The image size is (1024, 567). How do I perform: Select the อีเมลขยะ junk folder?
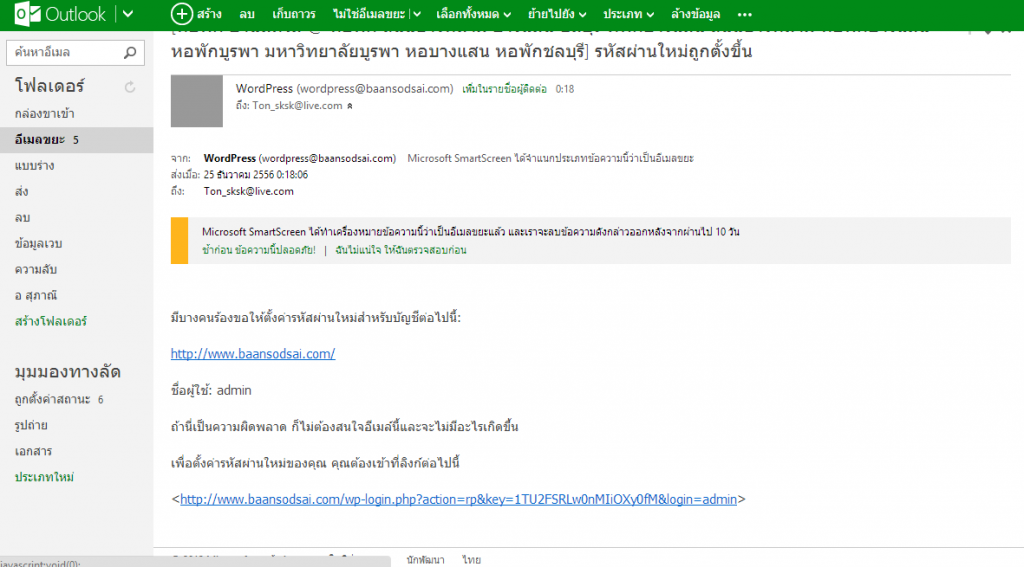[76, 140]
